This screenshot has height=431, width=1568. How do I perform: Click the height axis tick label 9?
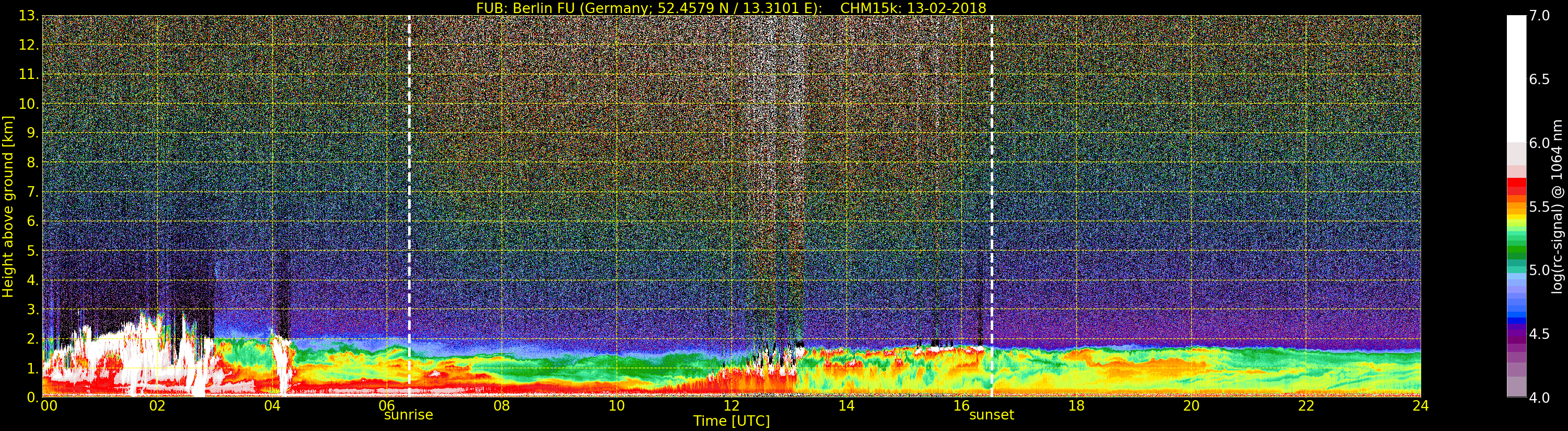pos(32,133)
